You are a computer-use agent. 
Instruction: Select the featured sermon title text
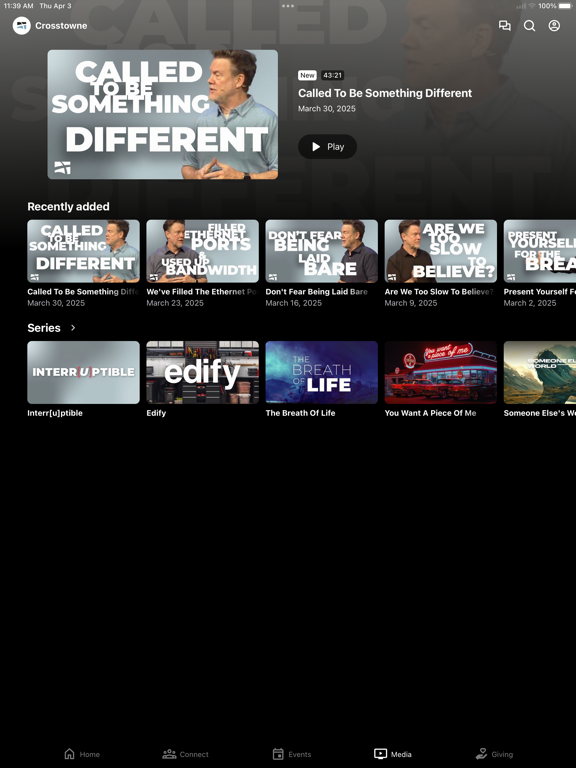(385, 93)
